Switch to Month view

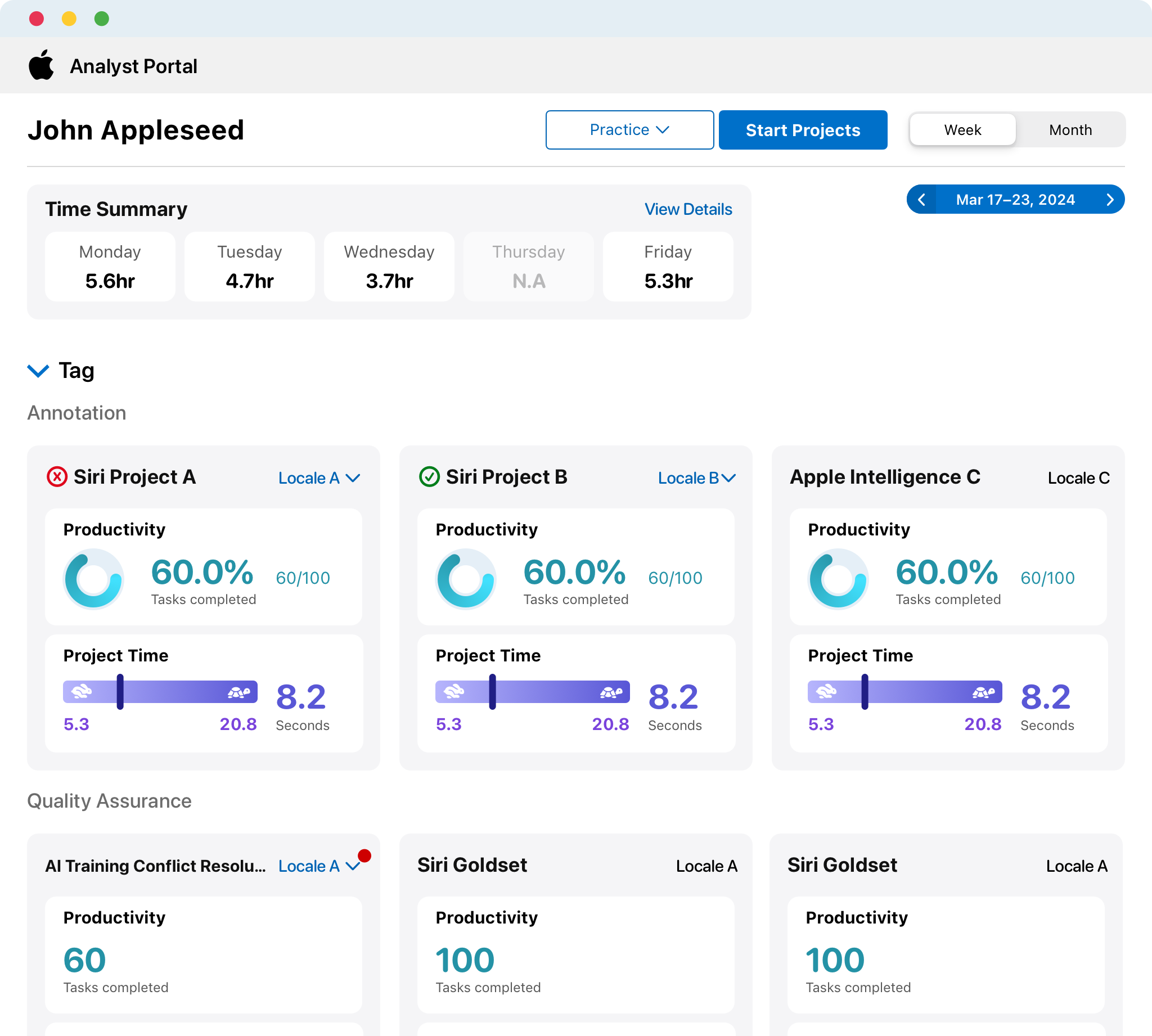pyautogui.click(x=1070, y=130)
